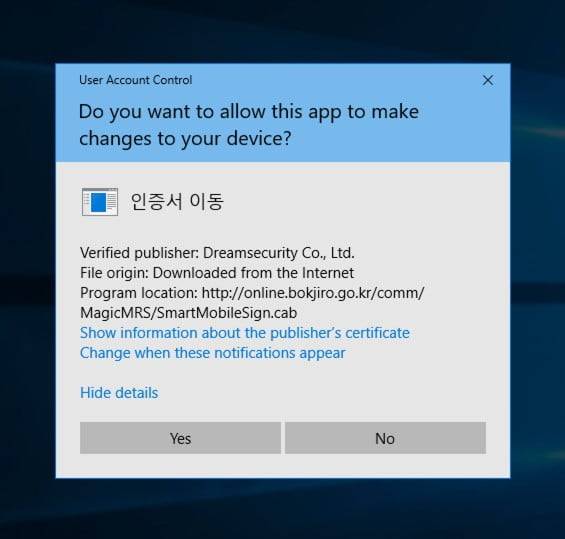Open Change when these notifications appear
Viewport: 565px width, 539px height.
pyautogui.click(x=213, y=353)
